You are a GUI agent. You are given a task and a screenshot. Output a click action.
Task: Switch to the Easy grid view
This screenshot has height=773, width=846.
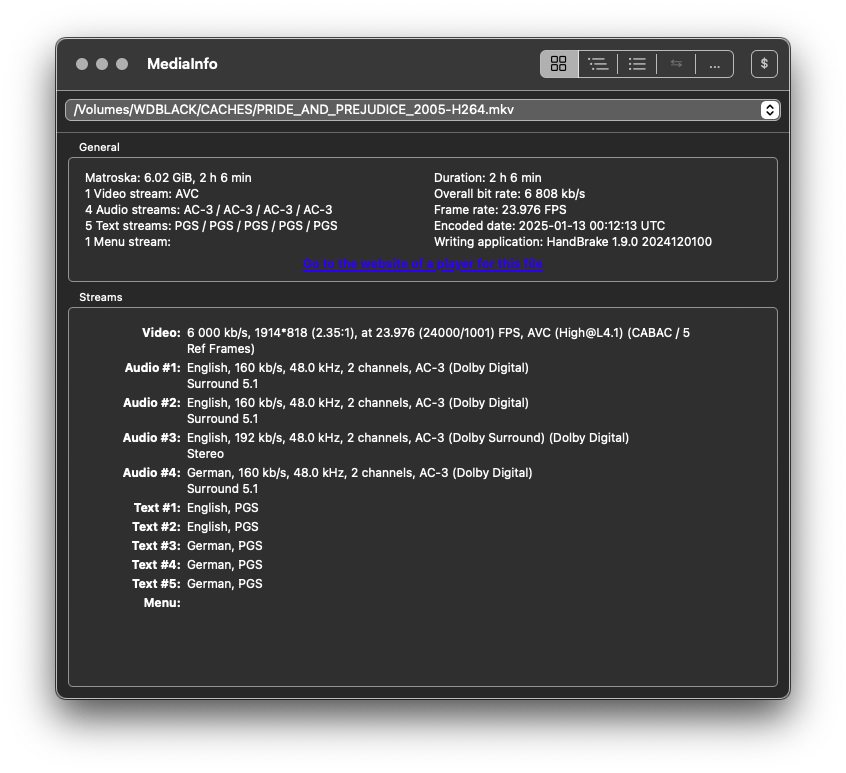(559, 64)
